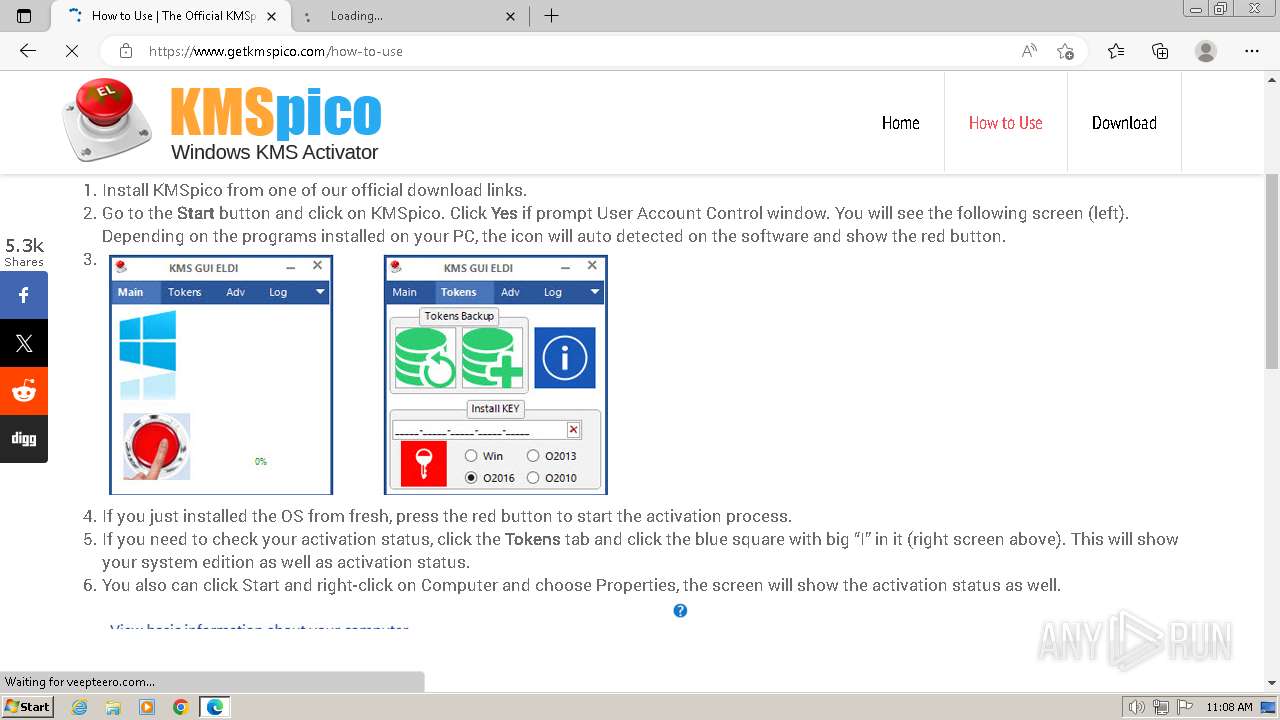Open a new browser tab
Image resolution: width=1280 pixels, height=720 pixels.
[x=551, y=16]
